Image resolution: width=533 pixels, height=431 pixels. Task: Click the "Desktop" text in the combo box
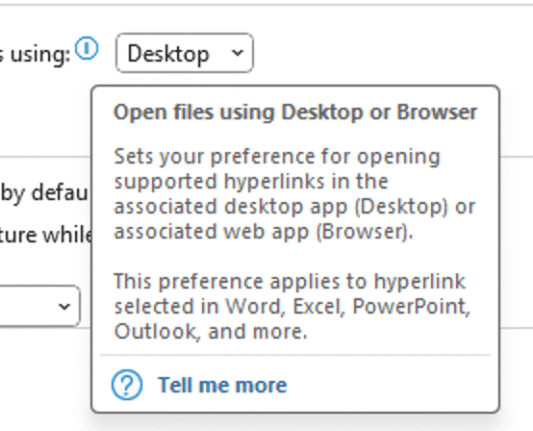coord(168,54)
